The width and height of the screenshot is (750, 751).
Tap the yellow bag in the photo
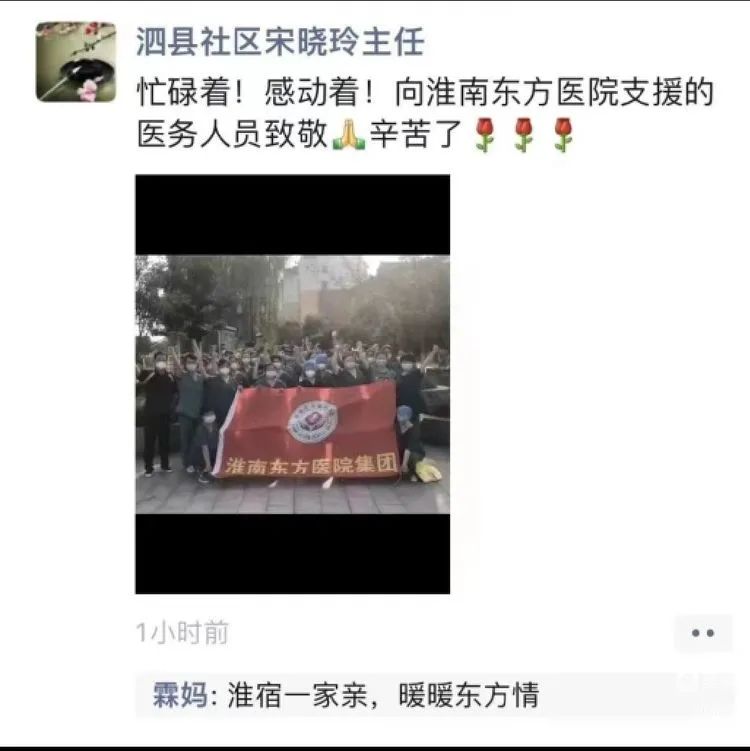click(428, 470)
